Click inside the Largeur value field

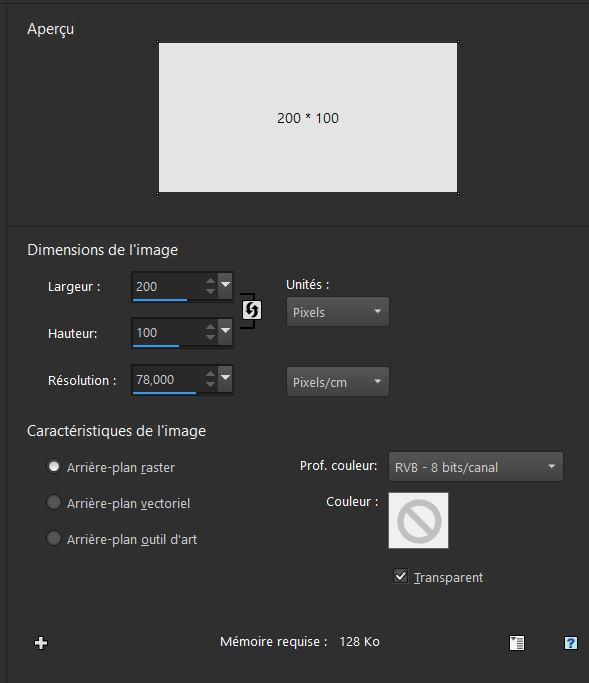pos(168,286)
